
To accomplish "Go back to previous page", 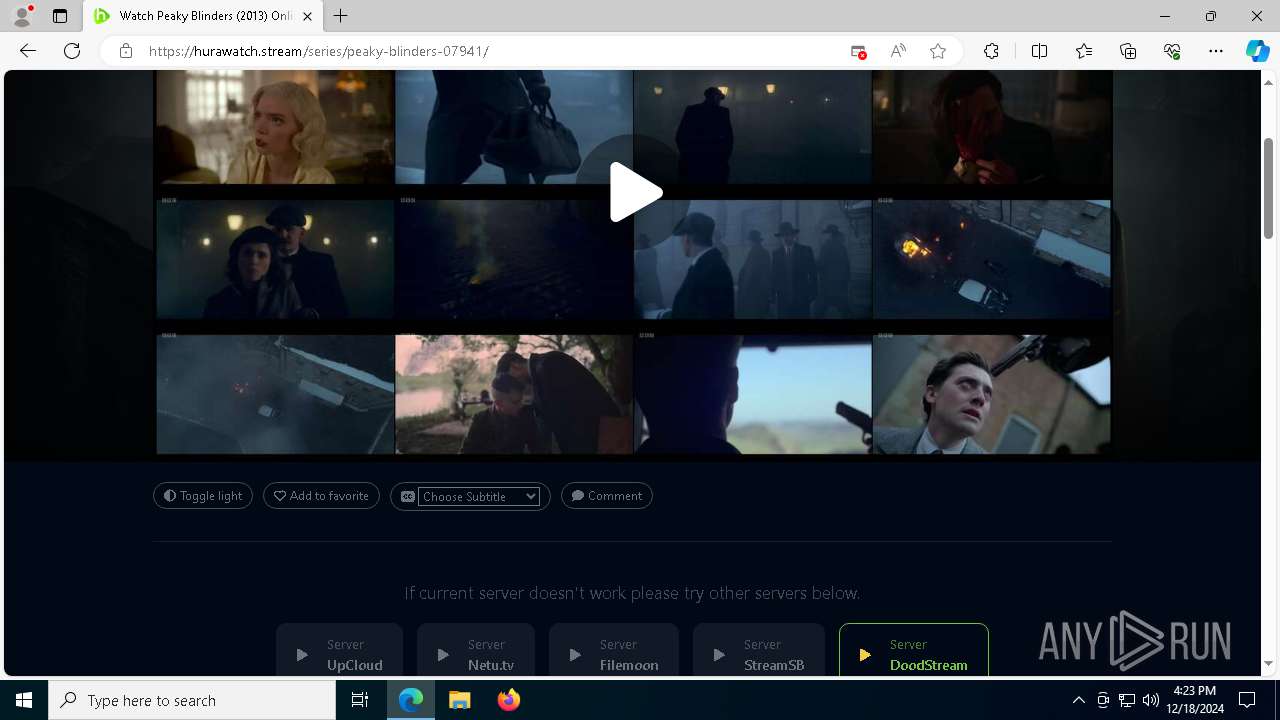I will click(28, 51).
